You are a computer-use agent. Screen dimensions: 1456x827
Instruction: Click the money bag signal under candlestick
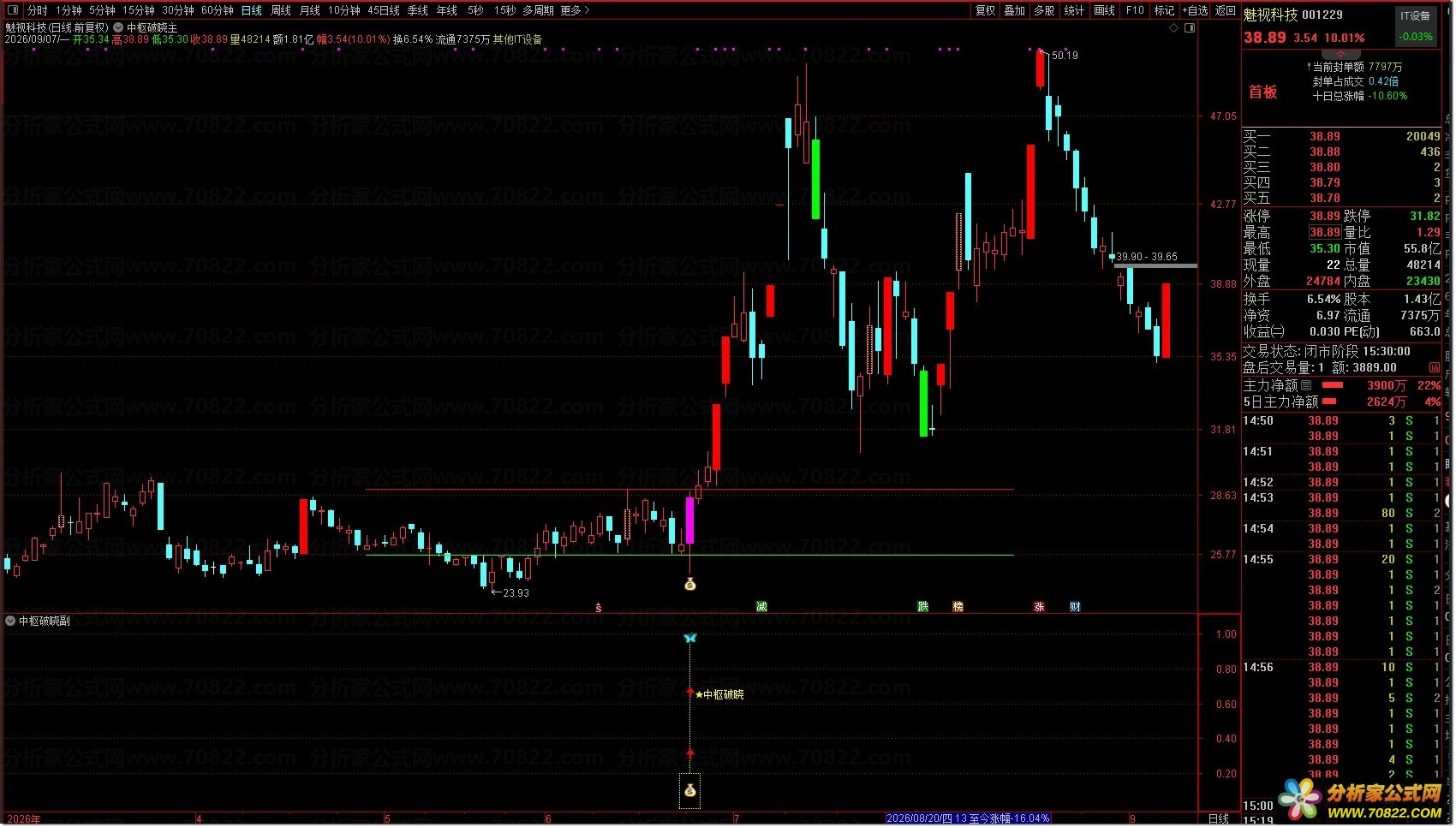click(690, 585)
